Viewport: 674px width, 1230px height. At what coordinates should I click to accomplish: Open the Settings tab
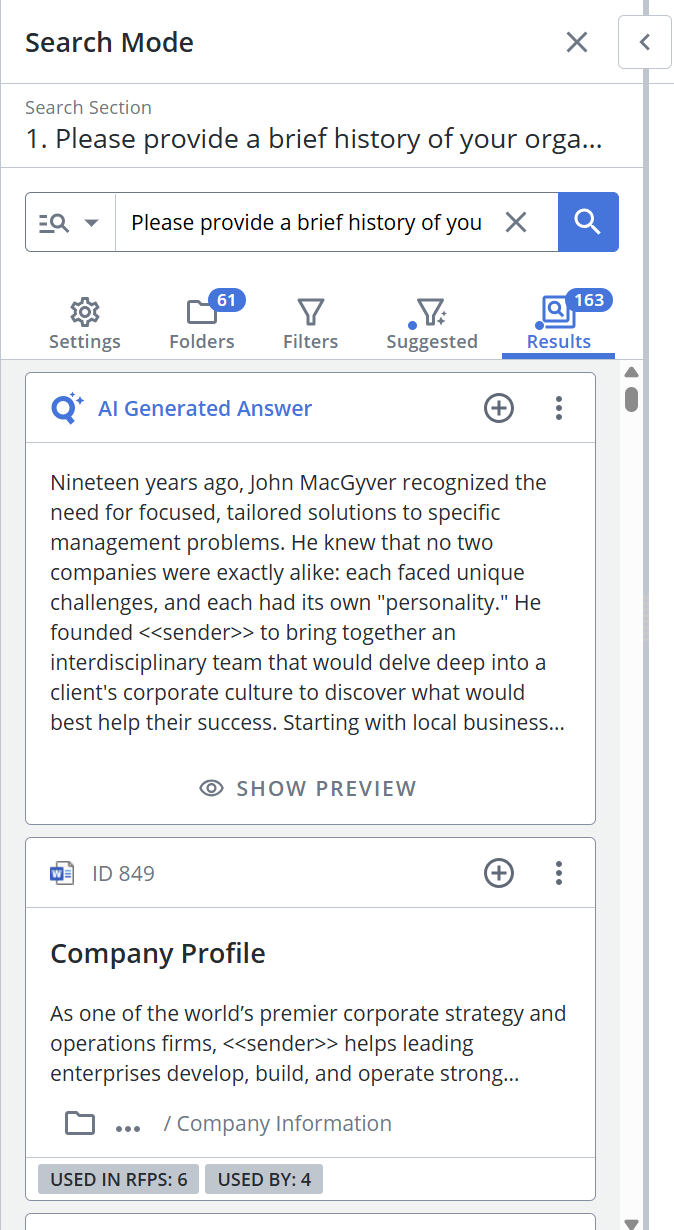tap(85, 324)
